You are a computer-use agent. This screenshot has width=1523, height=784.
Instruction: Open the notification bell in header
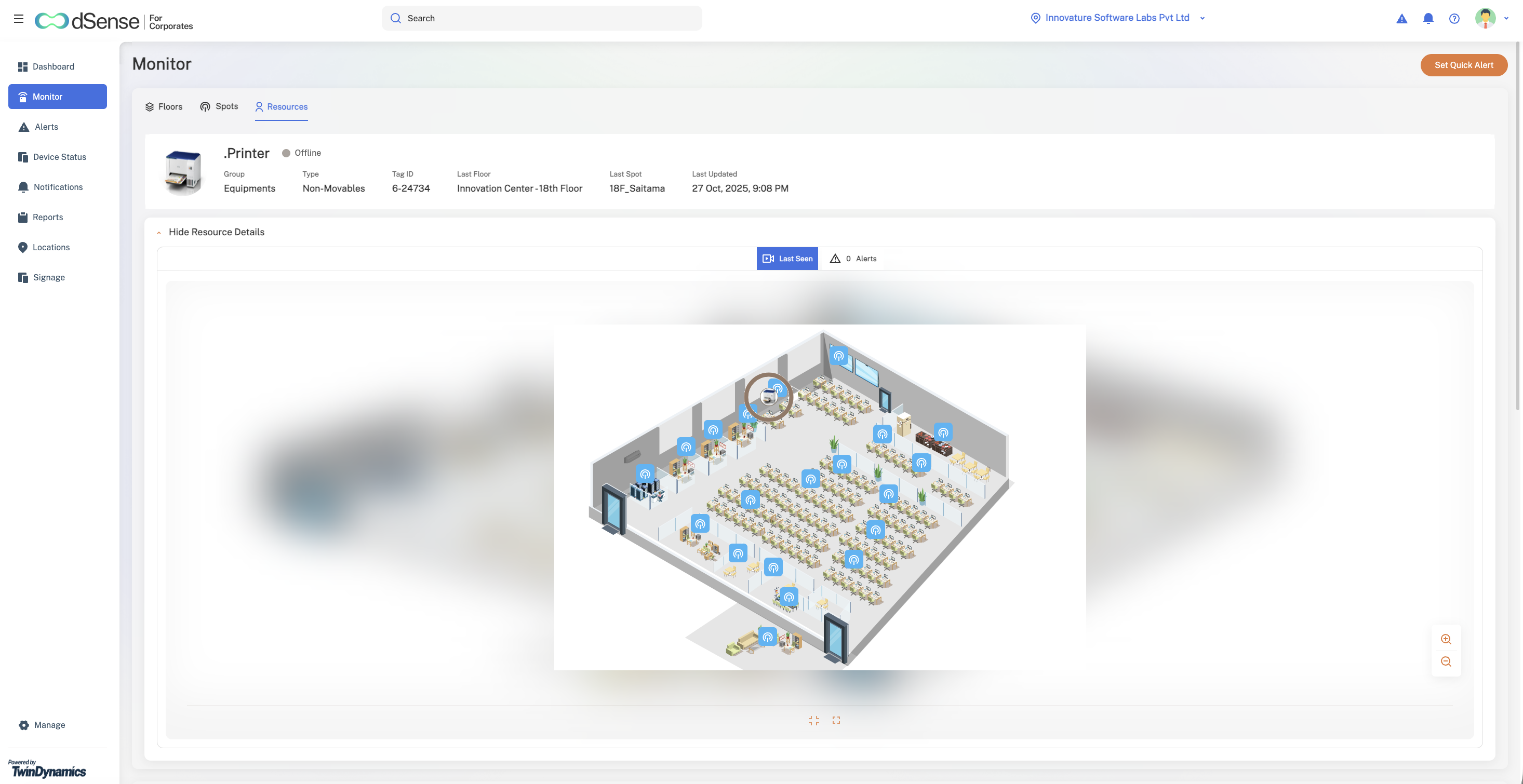pyautogui.click(x=1428, y=18)
